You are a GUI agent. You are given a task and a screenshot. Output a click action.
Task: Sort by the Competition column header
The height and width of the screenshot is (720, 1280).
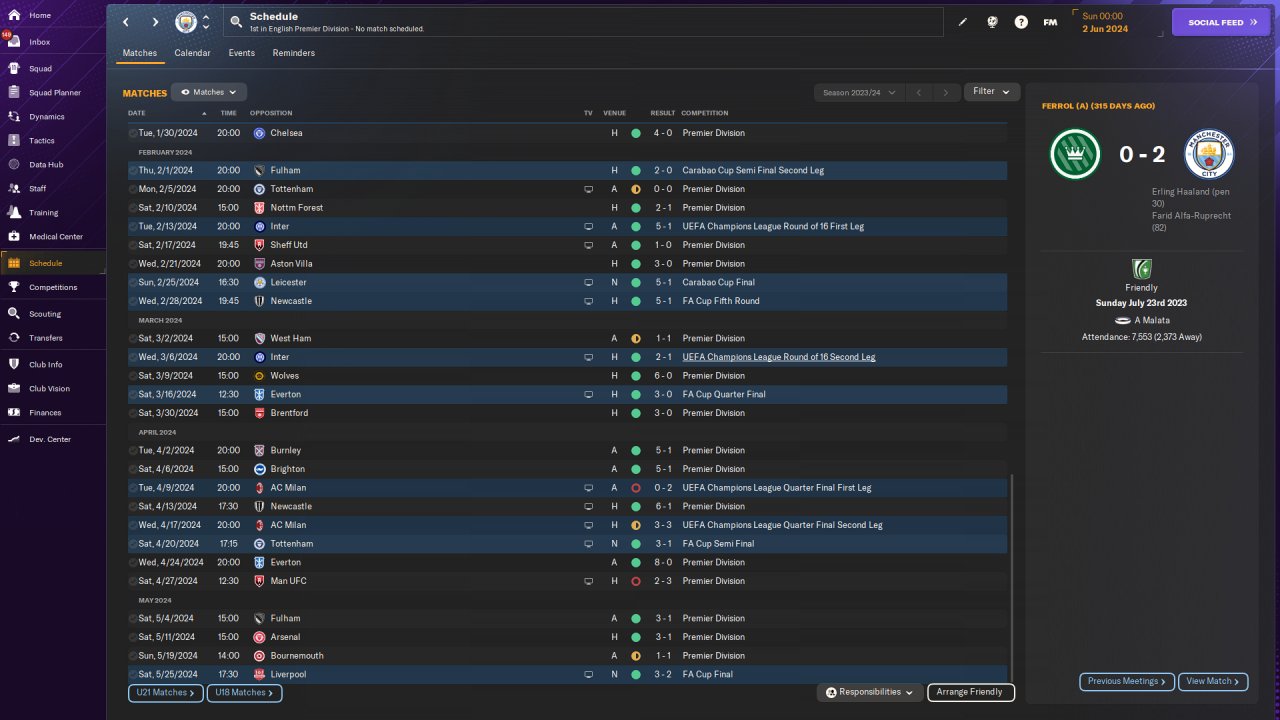705,113
